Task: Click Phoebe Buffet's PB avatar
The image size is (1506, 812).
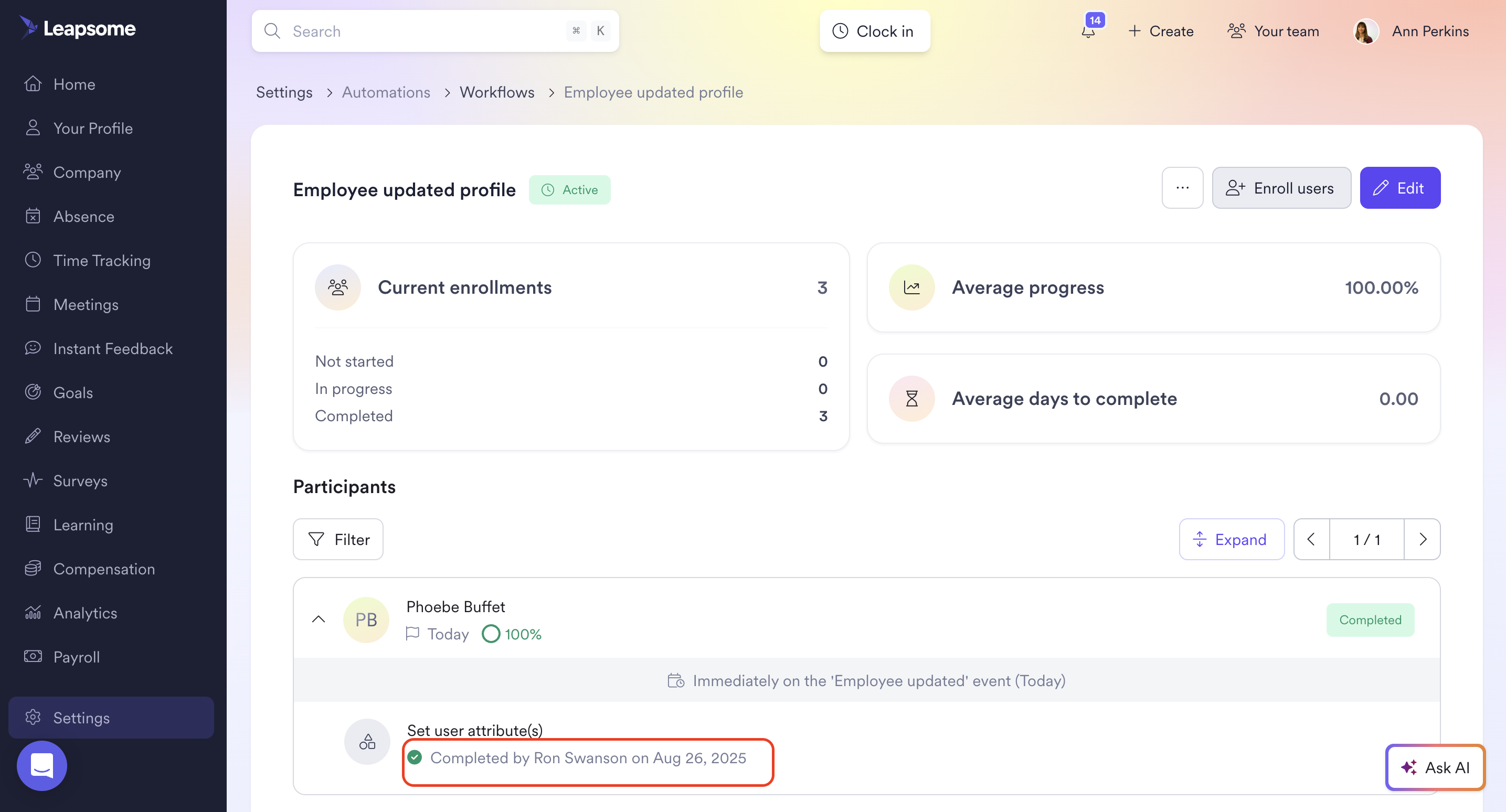Action: click(366, 619)
